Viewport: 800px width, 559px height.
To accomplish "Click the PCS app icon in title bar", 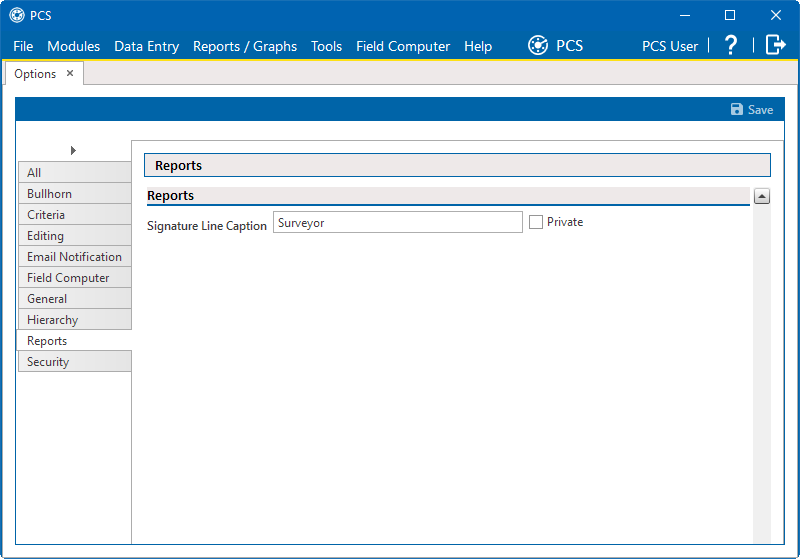I will 17,15.
